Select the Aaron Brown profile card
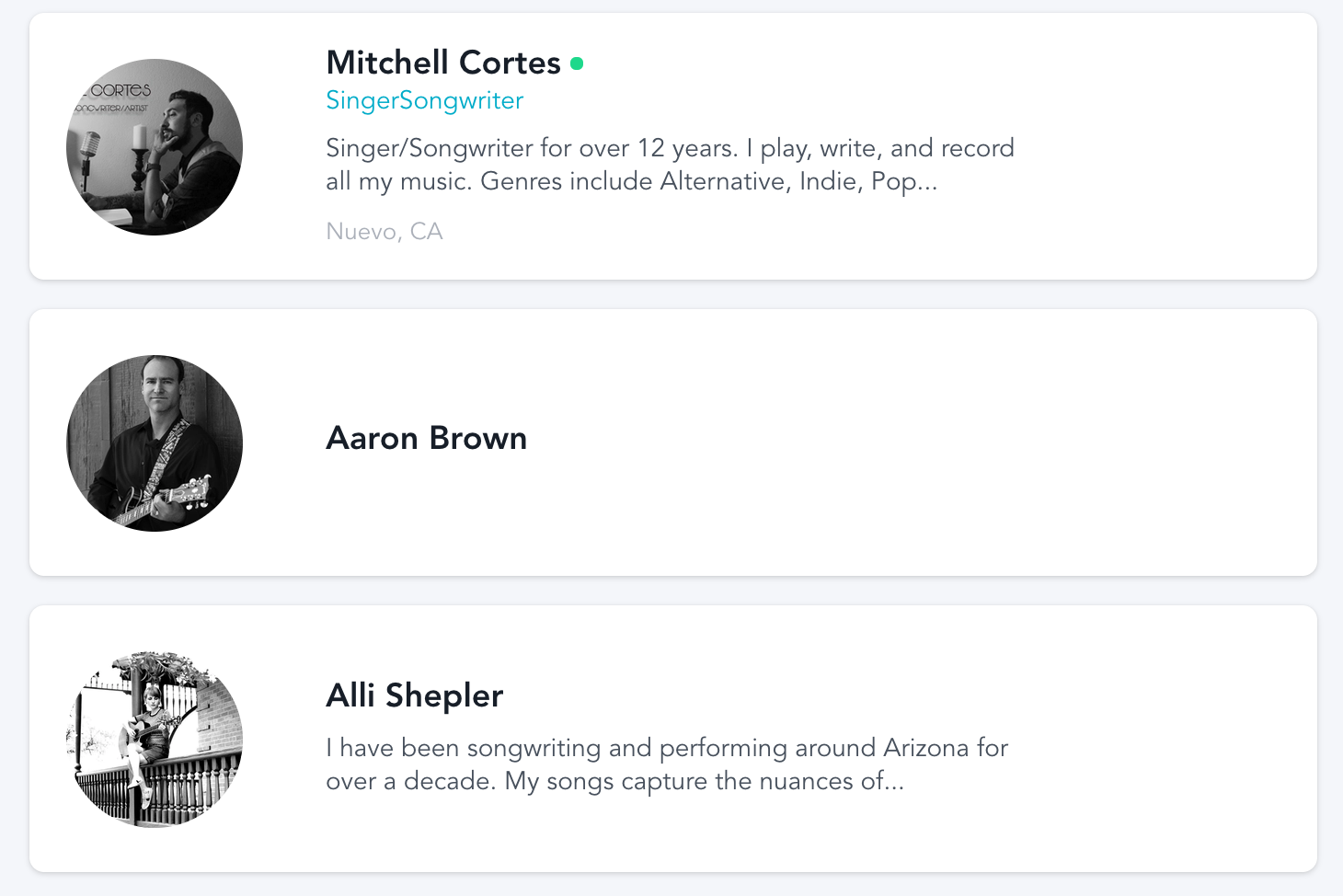Viewport: 1343px width, 896px height. pos(673,442)
